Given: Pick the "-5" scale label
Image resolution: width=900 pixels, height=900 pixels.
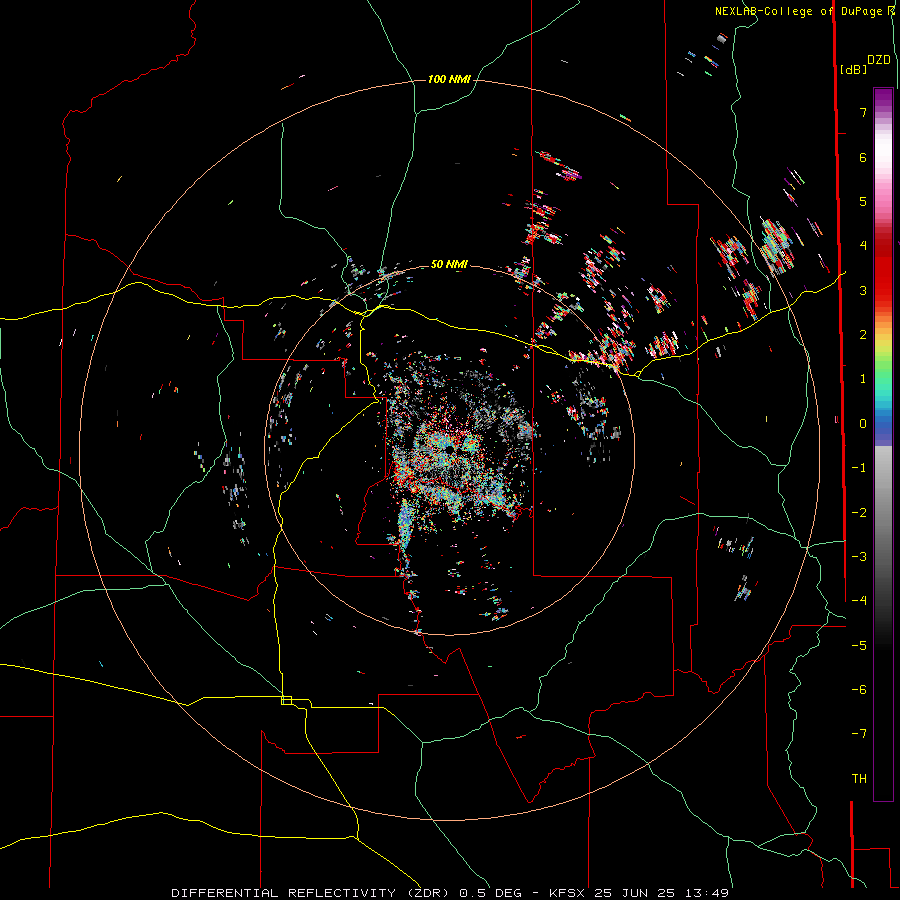Looking at the screenshot, I should [859, 645].
